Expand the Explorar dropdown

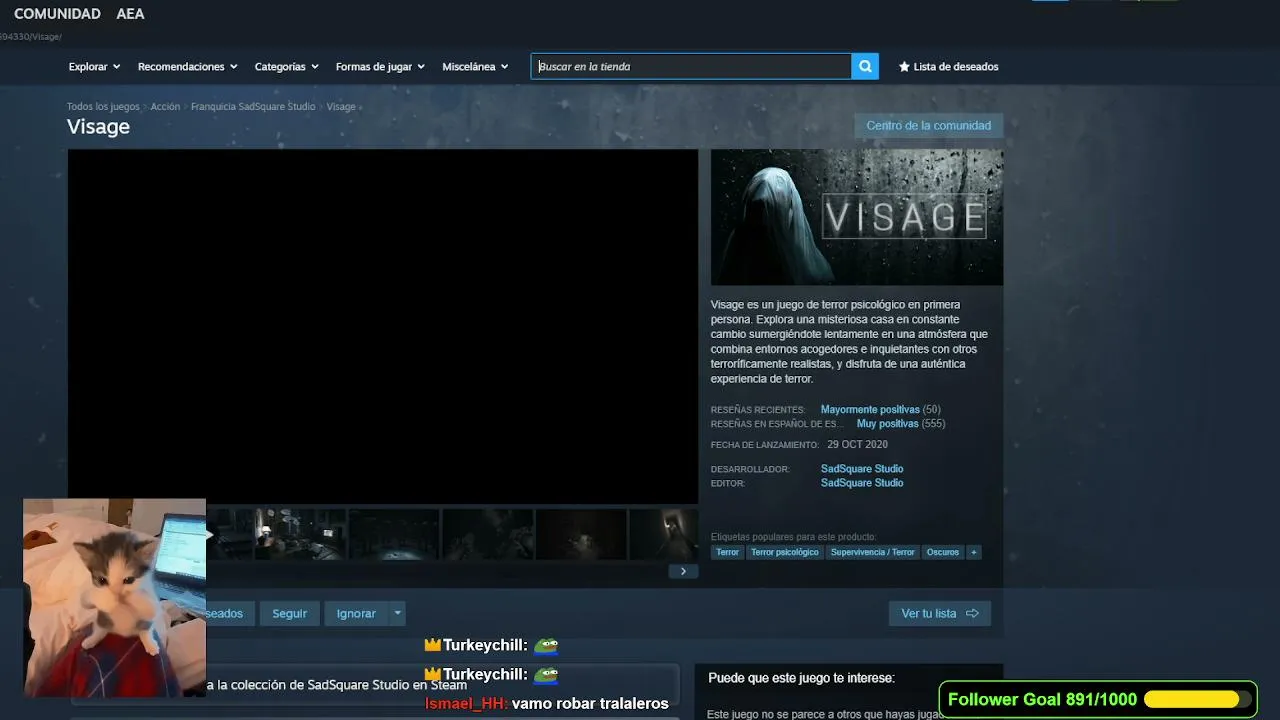point(94,67)
